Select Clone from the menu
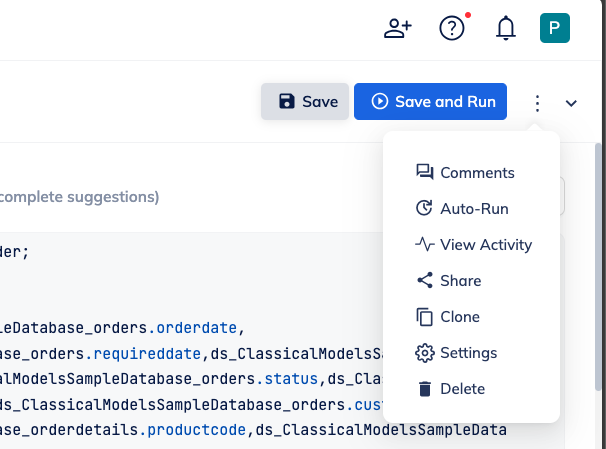The height and width of the screenshot is (449, 606). coord(448,317)
